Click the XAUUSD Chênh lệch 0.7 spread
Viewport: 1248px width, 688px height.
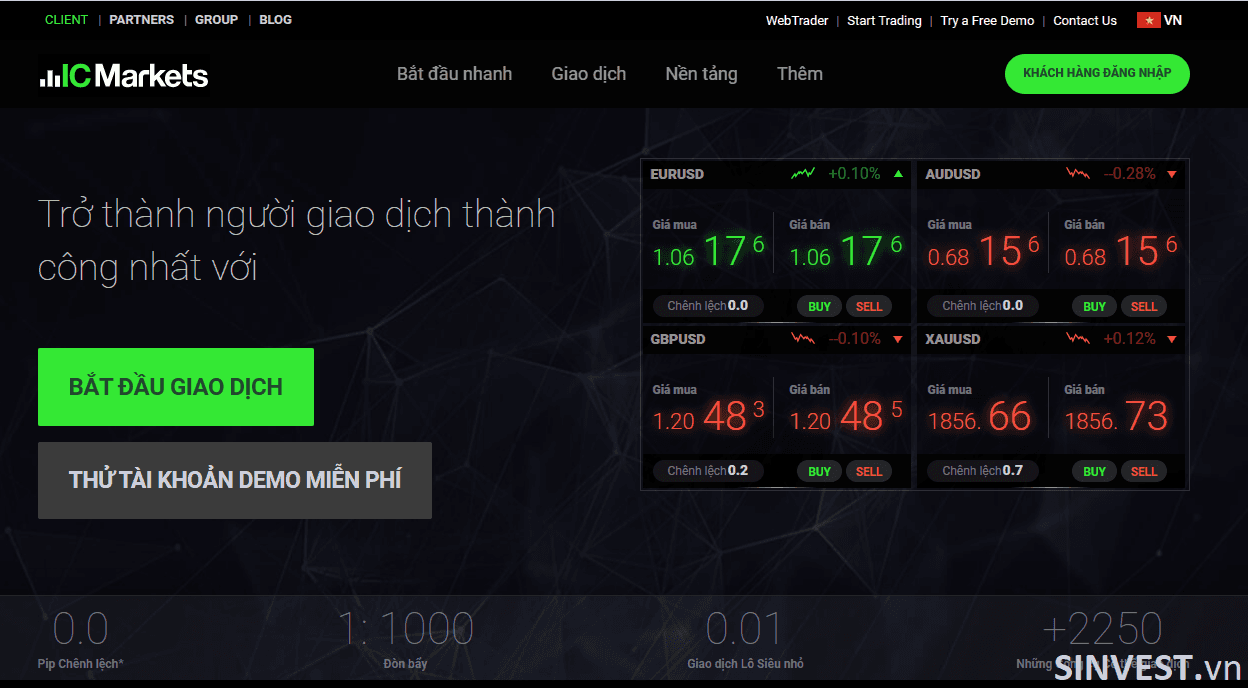[x=983, y=471]
